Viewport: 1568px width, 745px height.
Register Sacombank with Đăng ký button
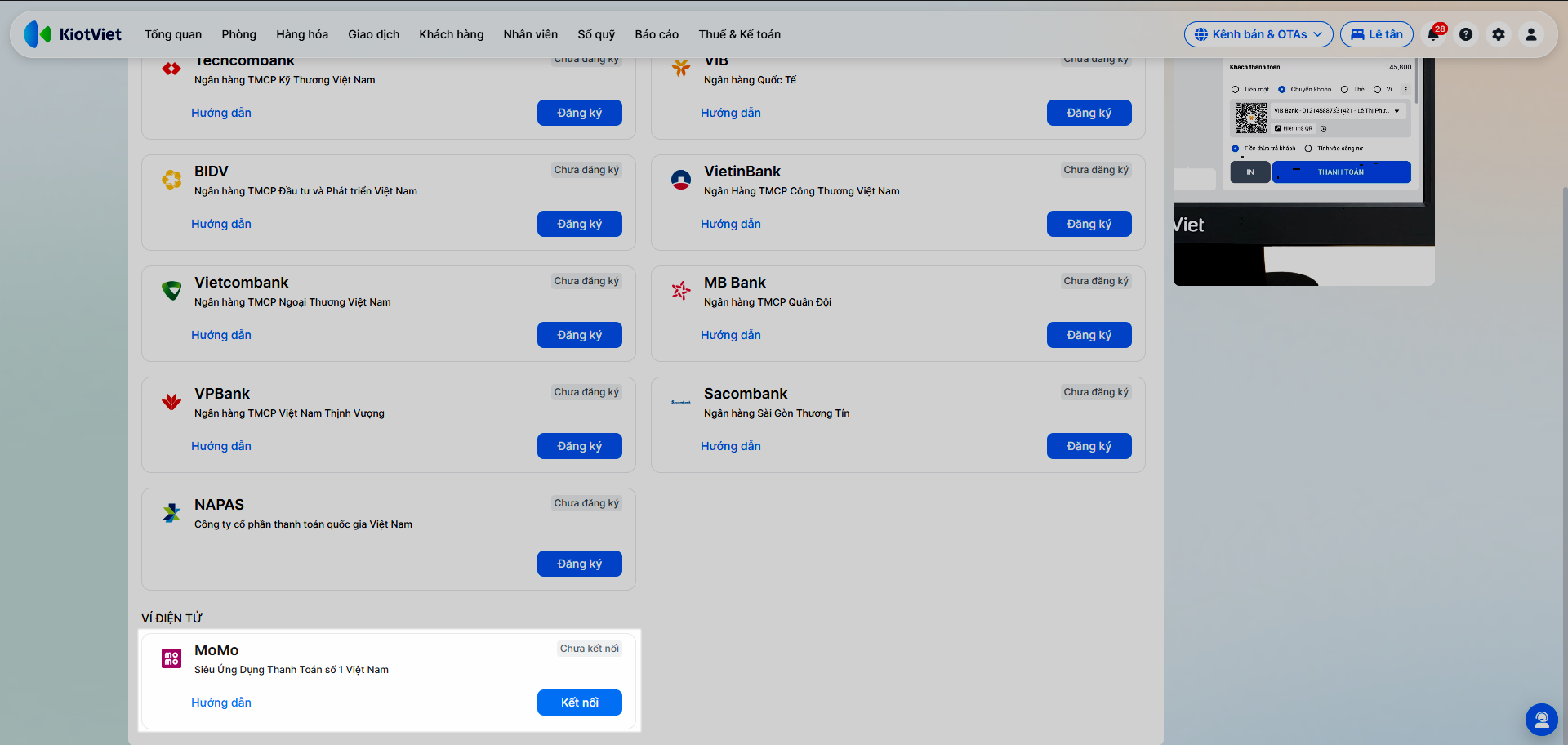point(1089,446)
